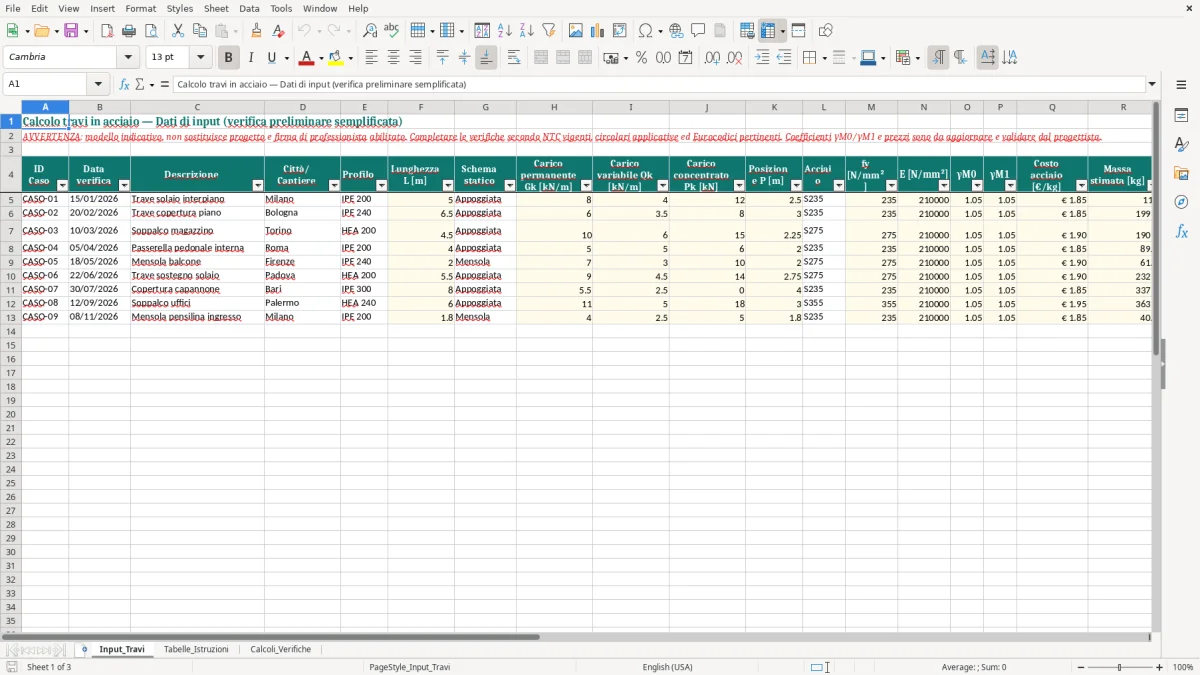This screenshot has width=1200, height=675.
Task: Switch to Calcoli_Verifiche sheet tab
Action: pyautogui.click(x=281, y=649)
